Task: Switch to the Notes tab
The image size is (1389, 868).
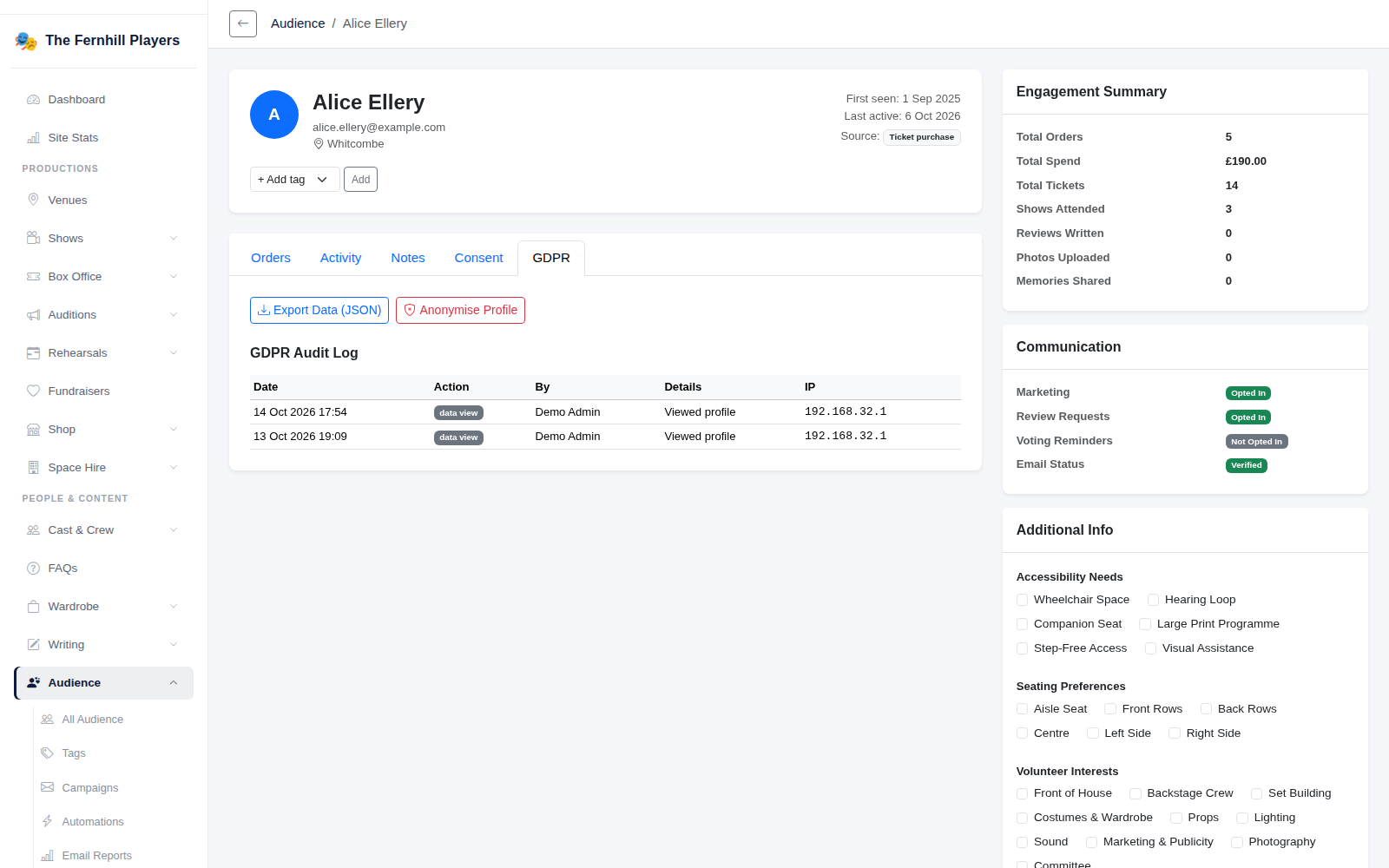Action: click(x=408, y=258)
